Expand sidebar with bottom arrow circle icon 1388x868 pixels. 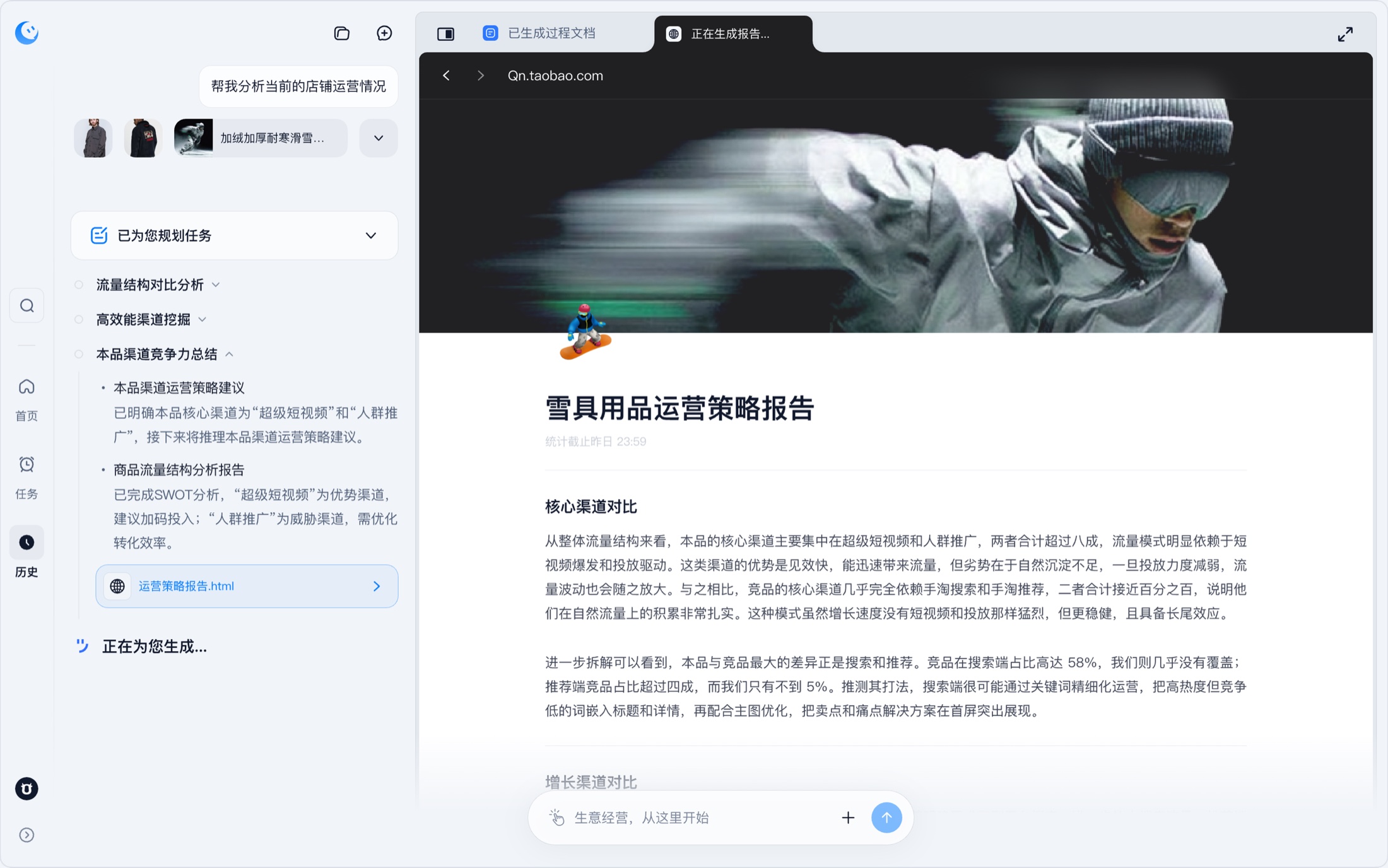pos(26,835)
